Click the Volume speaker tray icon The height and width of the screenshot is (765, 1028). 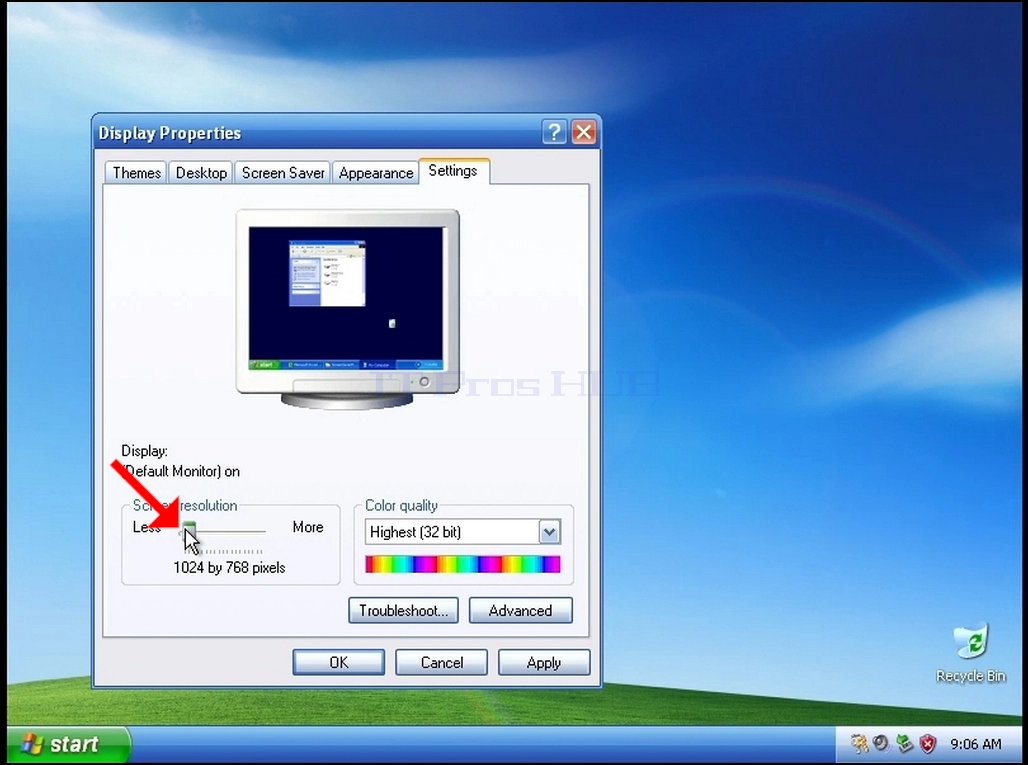pyautogui.click(x=880, y=743)
